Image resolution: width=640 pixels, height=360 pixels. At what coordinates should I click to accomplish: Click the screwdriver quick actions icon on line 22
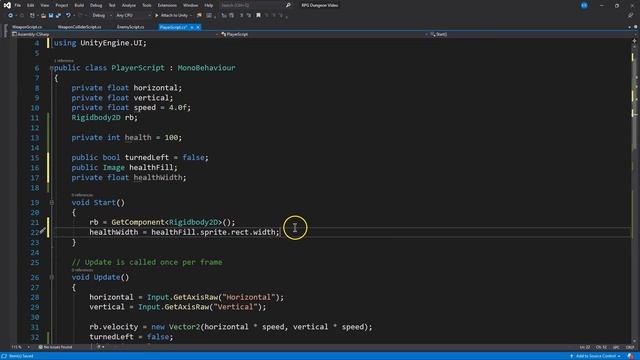point(42,231)
